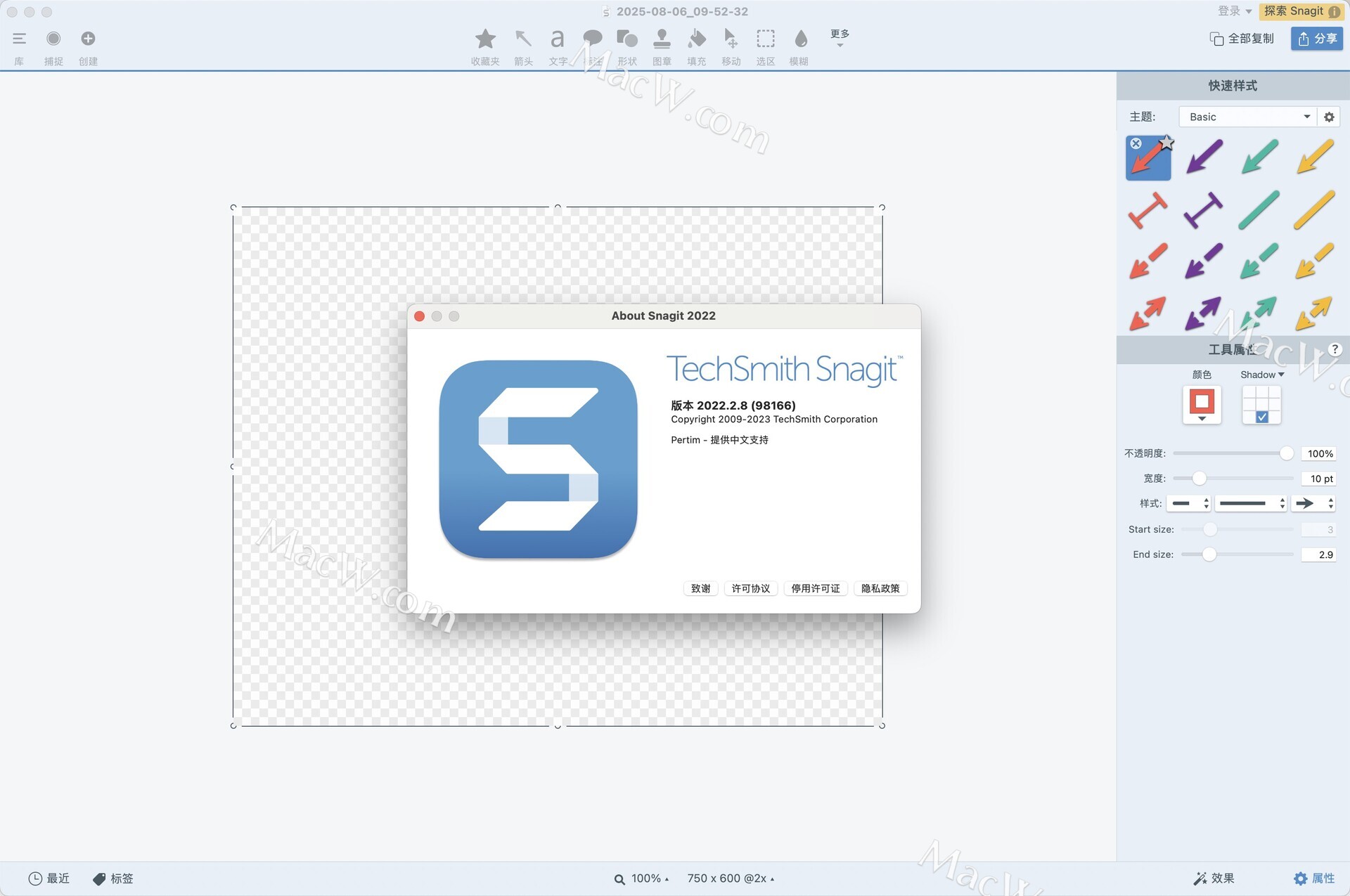The height and width of the screenshot is (896, 1350).
Task: Open the Effects (效果) panel
Action: pos(1214,878)
